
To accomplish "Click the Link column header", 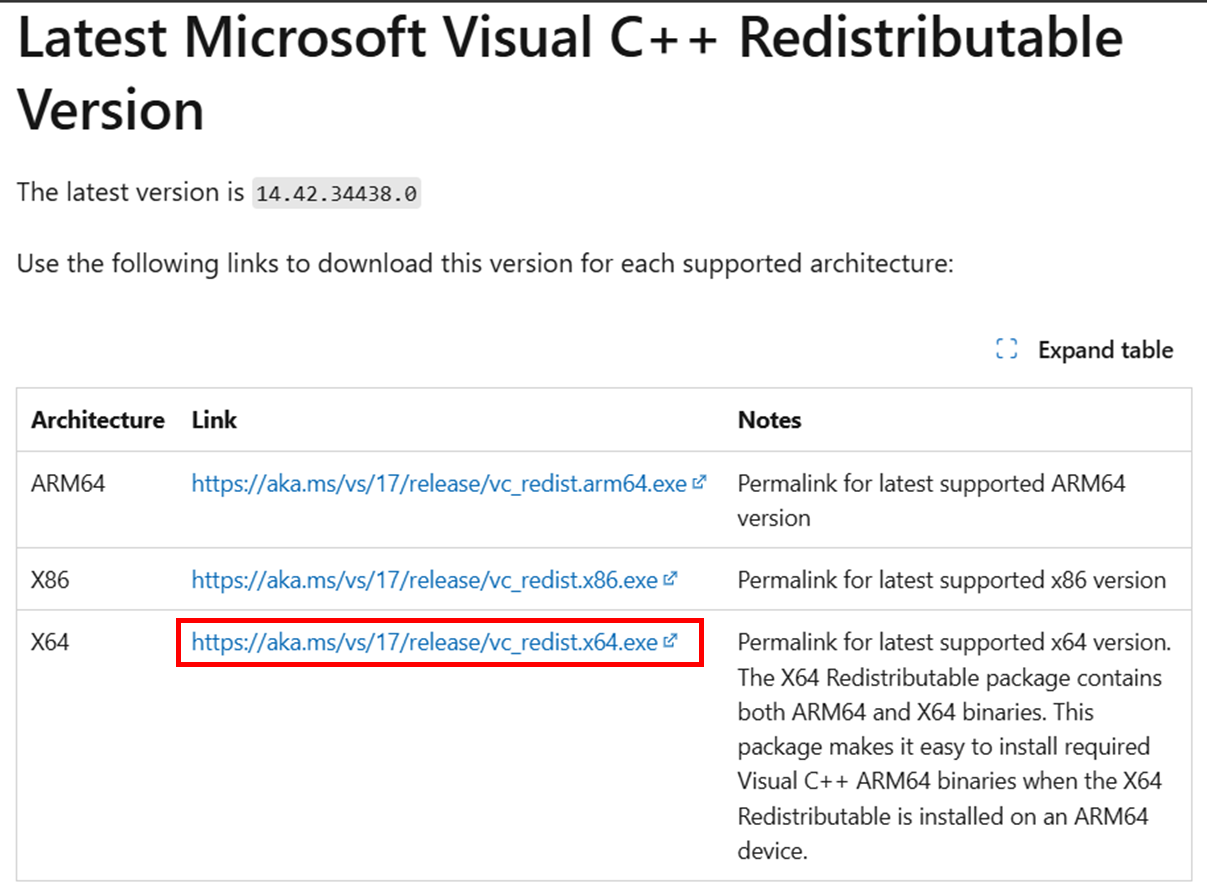I will point(214,420).
